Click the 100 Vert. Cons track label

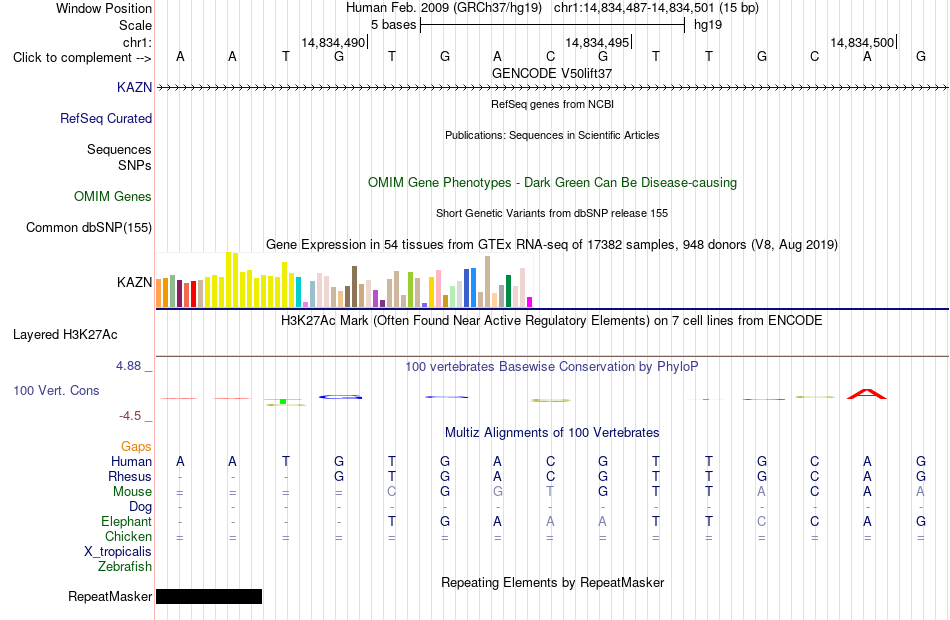pyautogui.click(x=56, y=390)
